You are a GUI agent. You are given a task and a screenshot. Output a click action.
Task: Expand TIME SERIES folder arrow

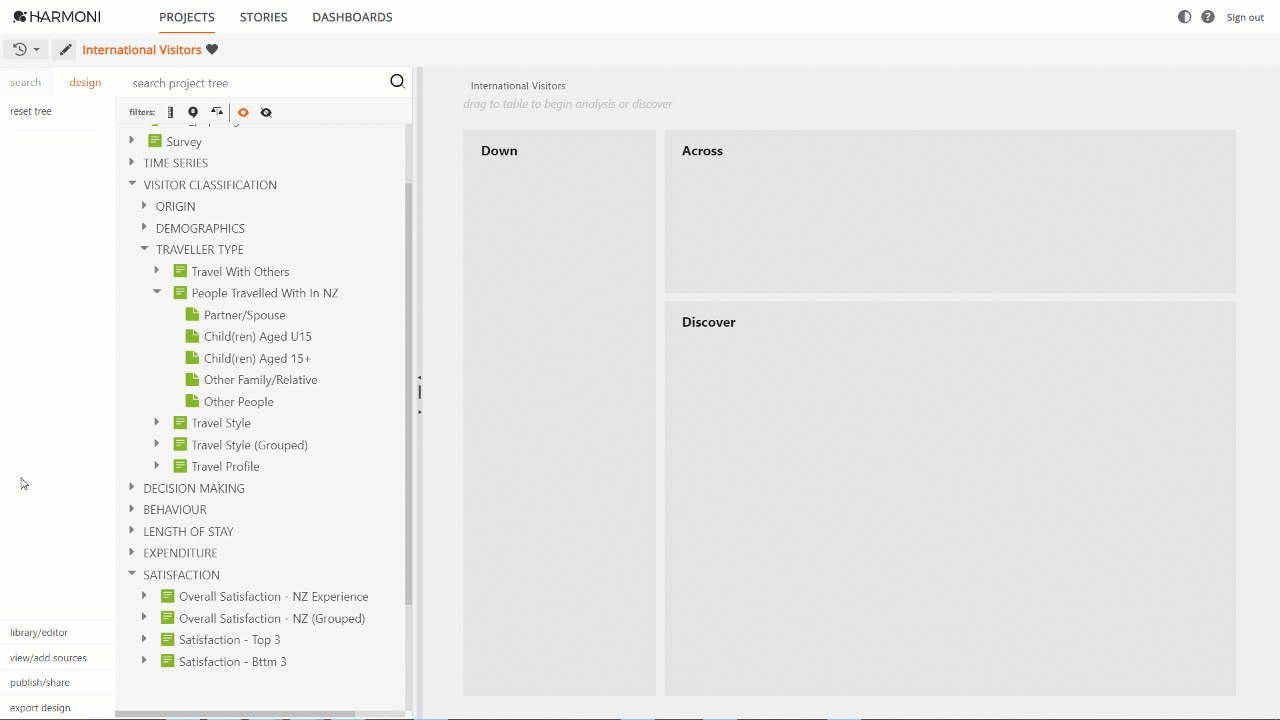coord(132,162)
